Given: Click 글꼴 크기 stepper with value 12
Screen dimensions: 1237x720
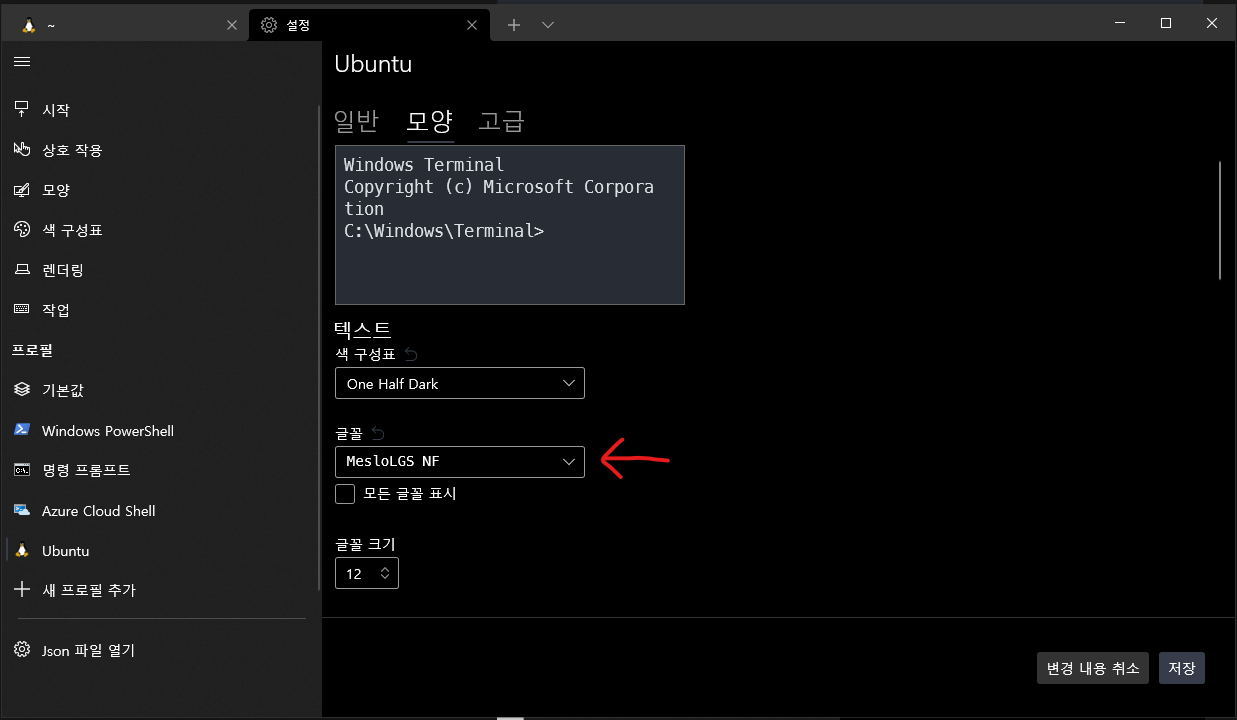Looking at the screenshot, I should (367, 574).
